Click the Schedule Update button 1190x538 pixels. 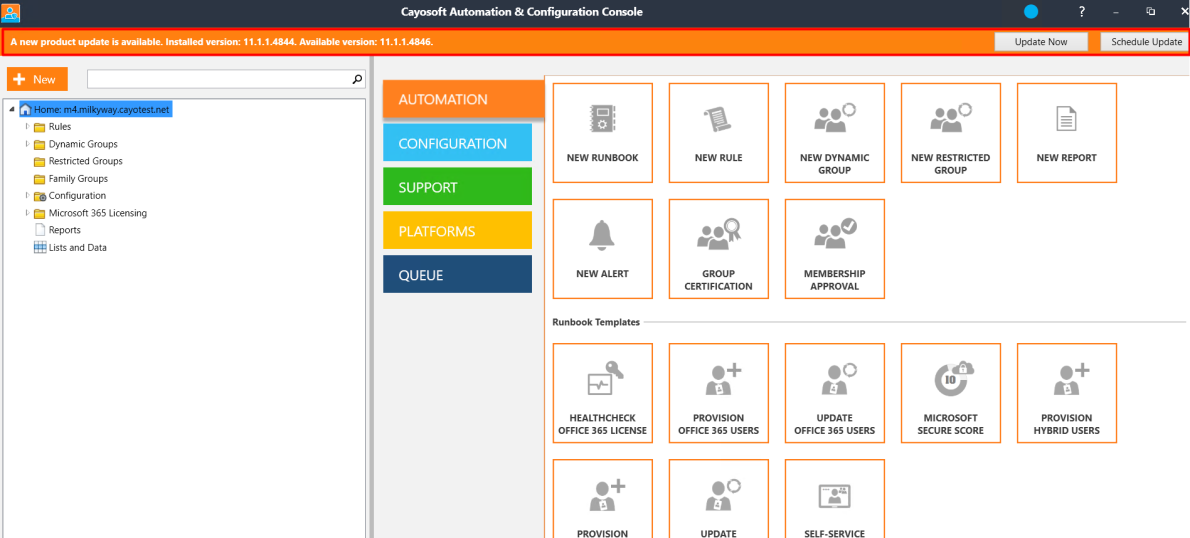click(1146, 42)
